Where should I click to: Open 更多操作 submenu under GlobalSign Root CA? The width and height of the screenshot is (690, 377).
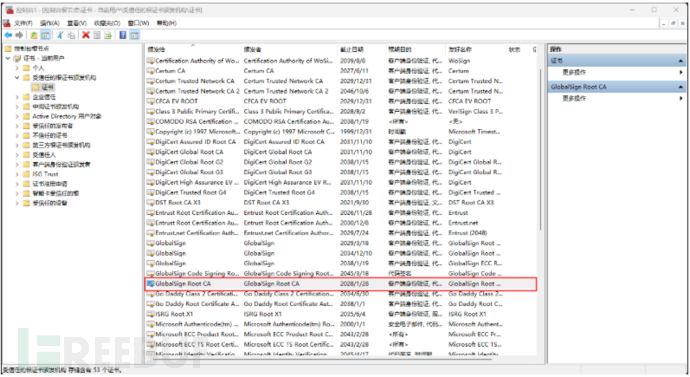tap(681, 99)
